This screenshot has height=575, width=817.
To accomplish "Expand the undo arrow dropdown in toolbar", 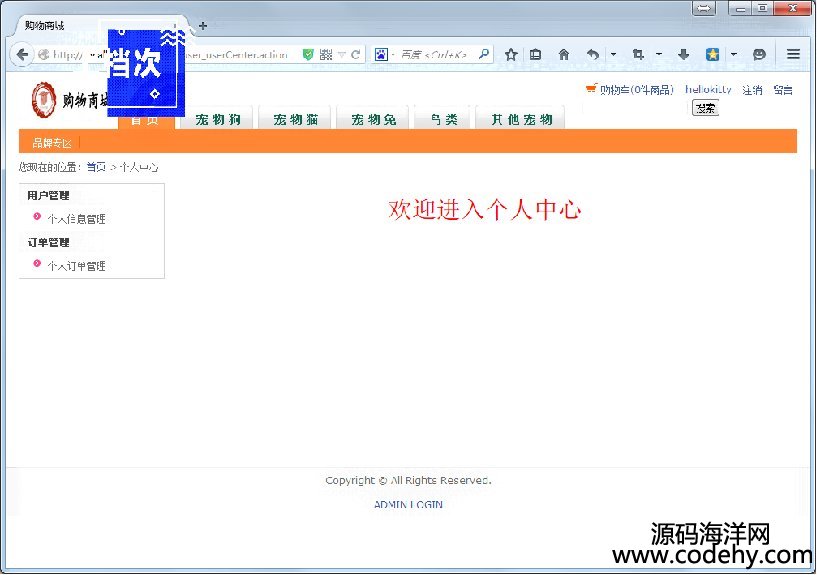I will (x=613, y=54).
